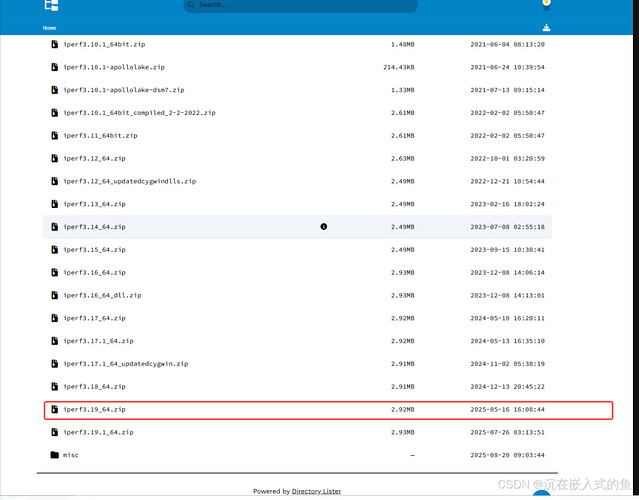Viewport: 639px width, 500px height.
Task: Click the file icon beside iperf3.18_64.zip
Action: point(55,386)
